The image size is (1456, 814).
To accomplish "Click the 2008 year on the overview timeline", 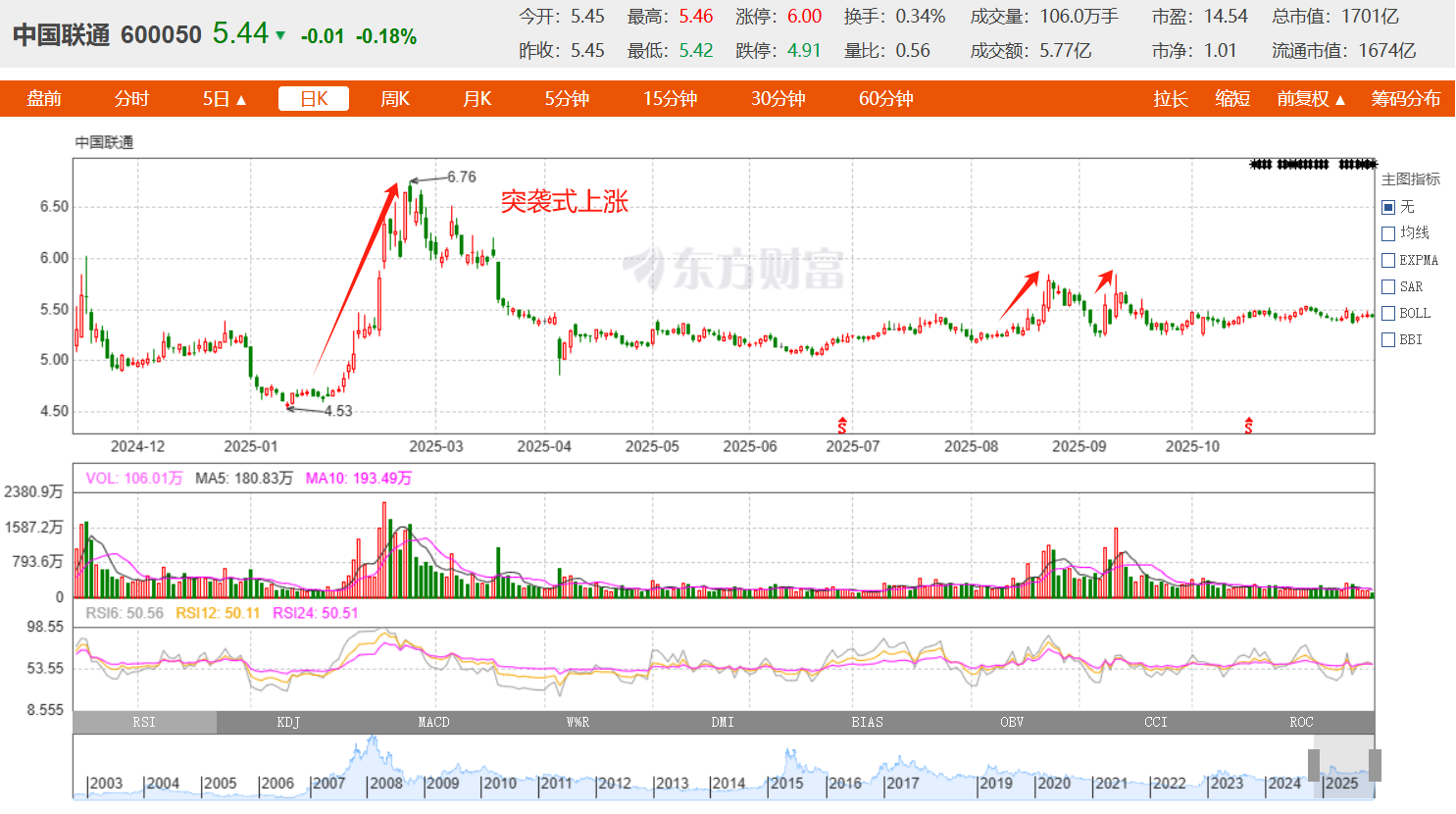I will click(x=385, y=783).
